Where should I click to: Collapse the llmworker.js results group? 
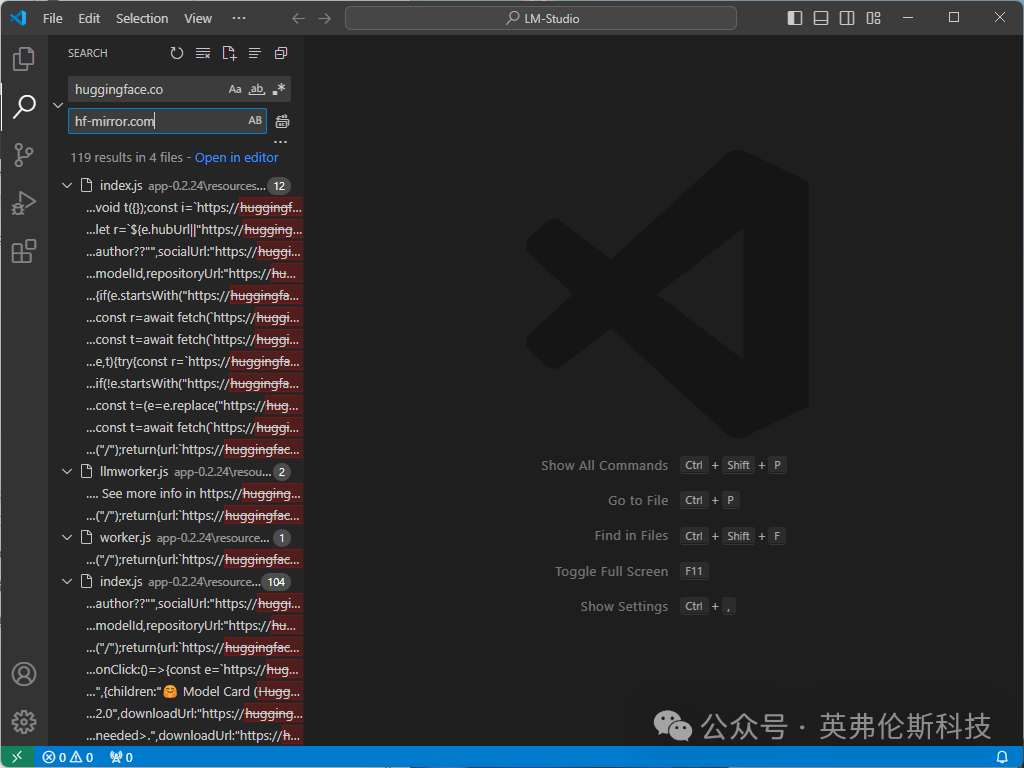[x=67, y=472]
